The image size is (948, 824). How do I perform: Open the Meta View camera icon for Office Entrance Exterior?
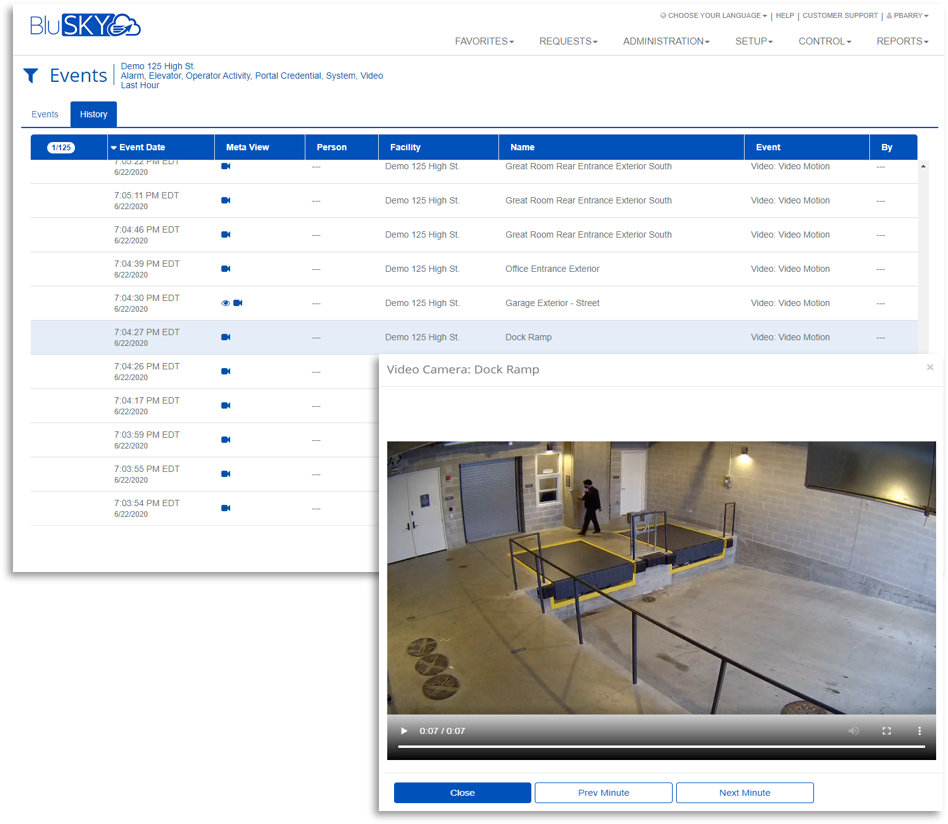pos(225,268)
